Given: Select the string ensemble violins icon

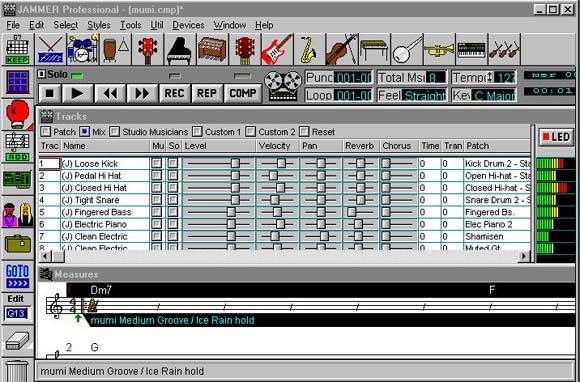Looking at the screenshot, I should [x=504, y=49].
